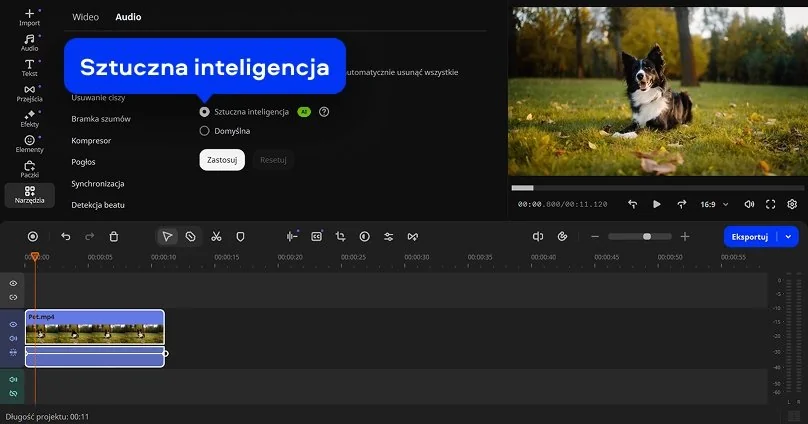Expand the arrow next to Eksportuj
The image size is (808, 424).
(x=789, y=236)
